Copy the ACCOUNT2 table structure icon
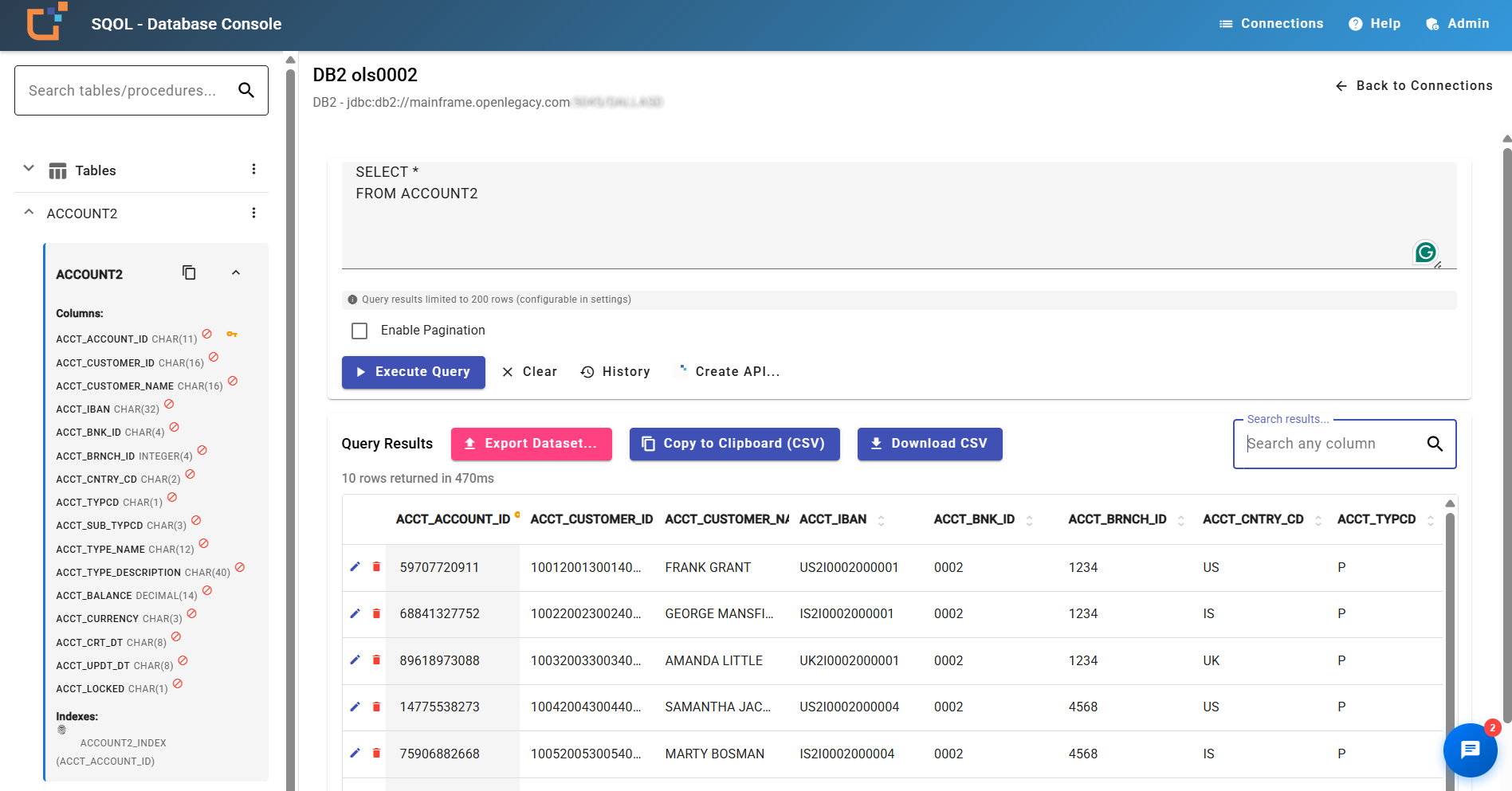 (x=189, y=272)
